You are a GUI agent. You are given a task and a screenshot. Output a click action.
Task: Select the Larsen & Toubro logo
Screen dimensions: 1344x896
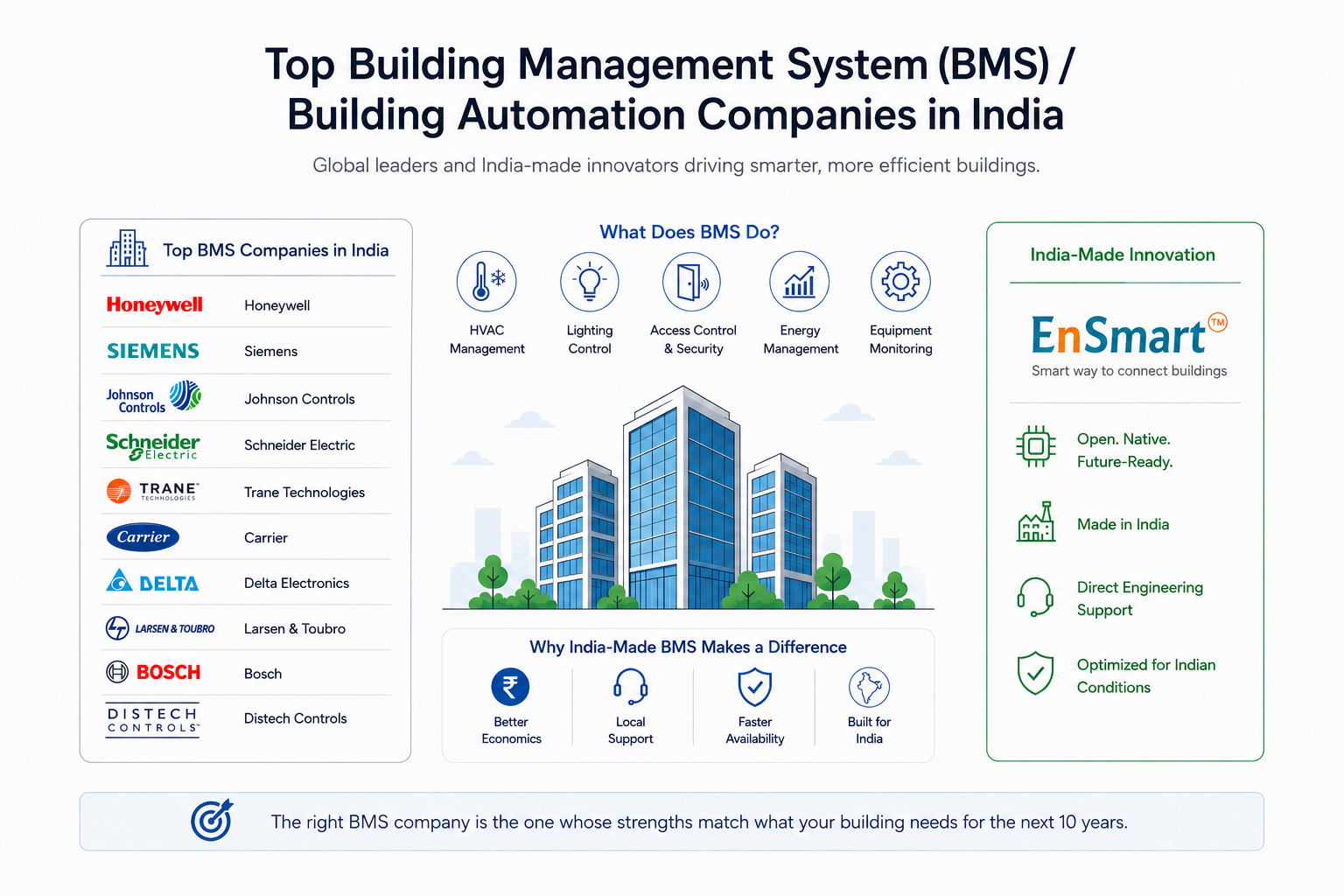point(160,628)
